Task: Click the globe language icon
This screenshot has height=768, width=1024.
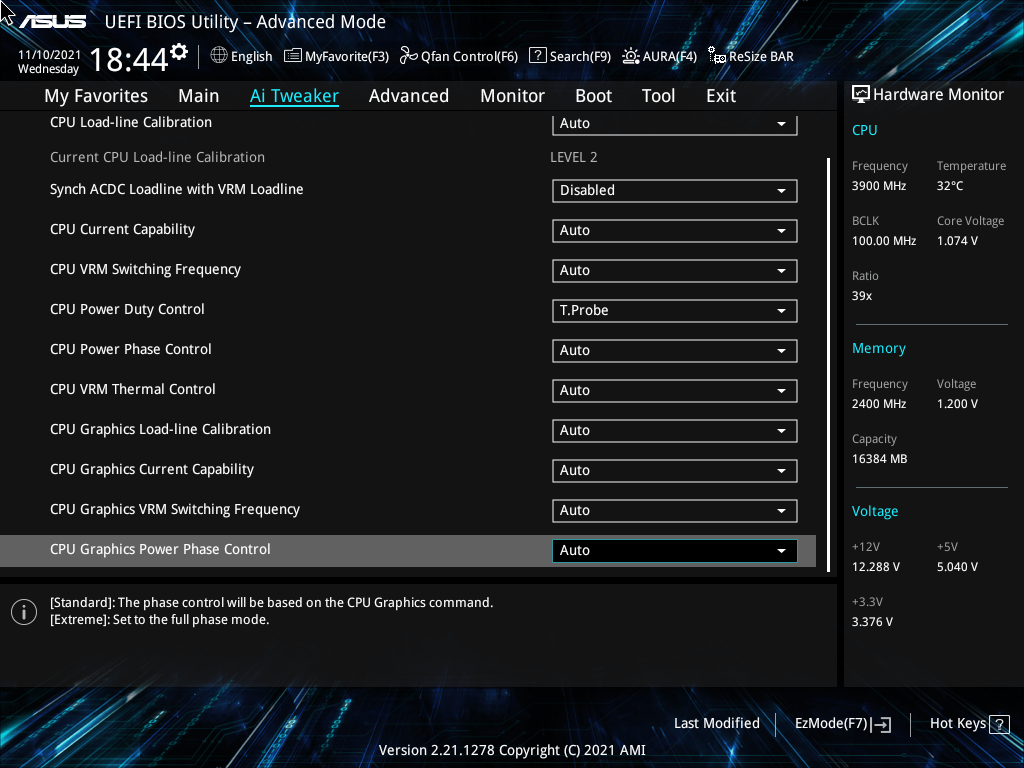Action: click(219, 56)
